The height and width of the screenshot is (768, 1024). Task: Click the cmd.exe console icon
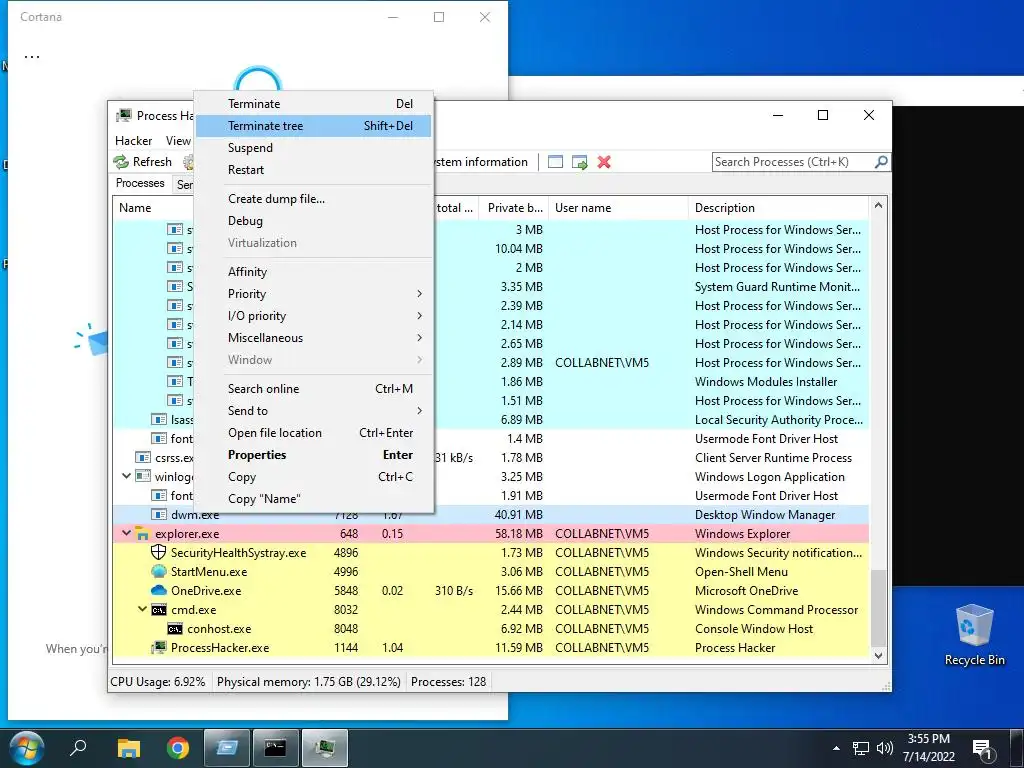tap(159, 610)
